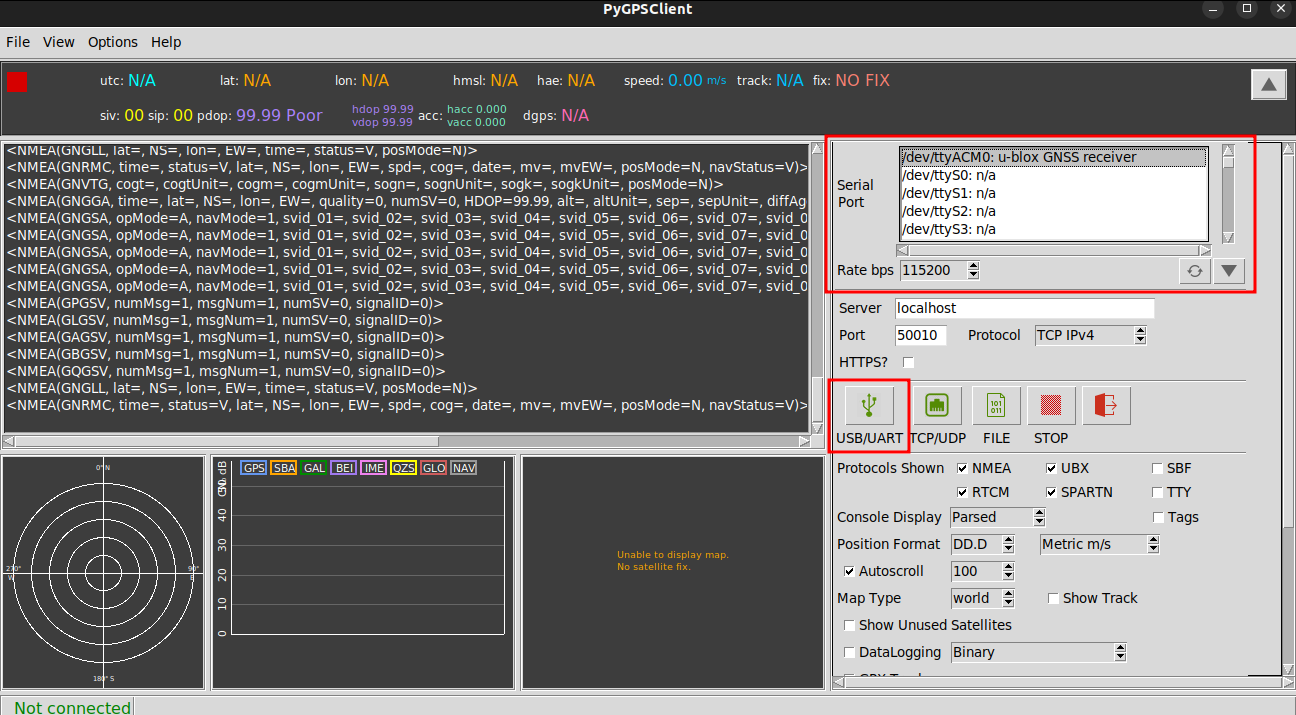This screenshot has width=1296, height=715.
Task: Open the Position Format DD.D dropdown
Action: point(982,544)
